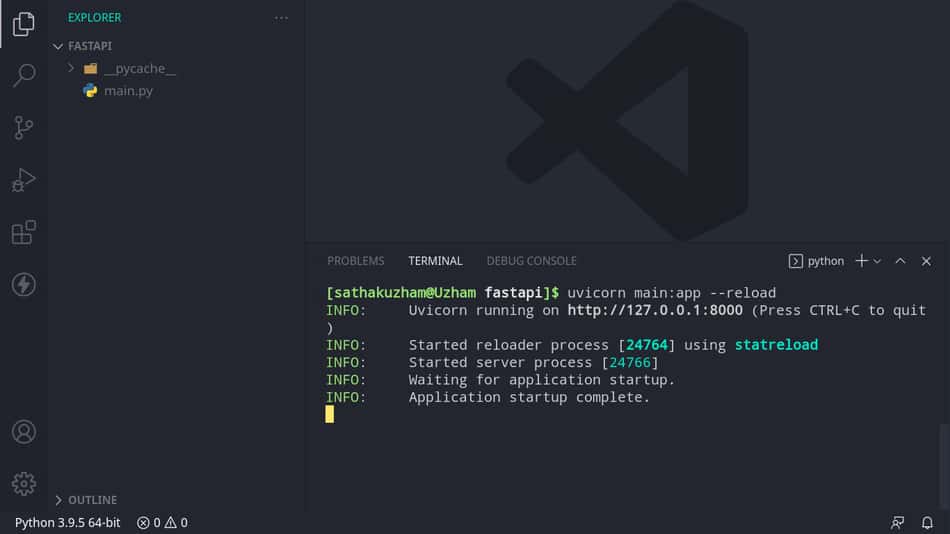Open the Extensions view

[24, 232]
